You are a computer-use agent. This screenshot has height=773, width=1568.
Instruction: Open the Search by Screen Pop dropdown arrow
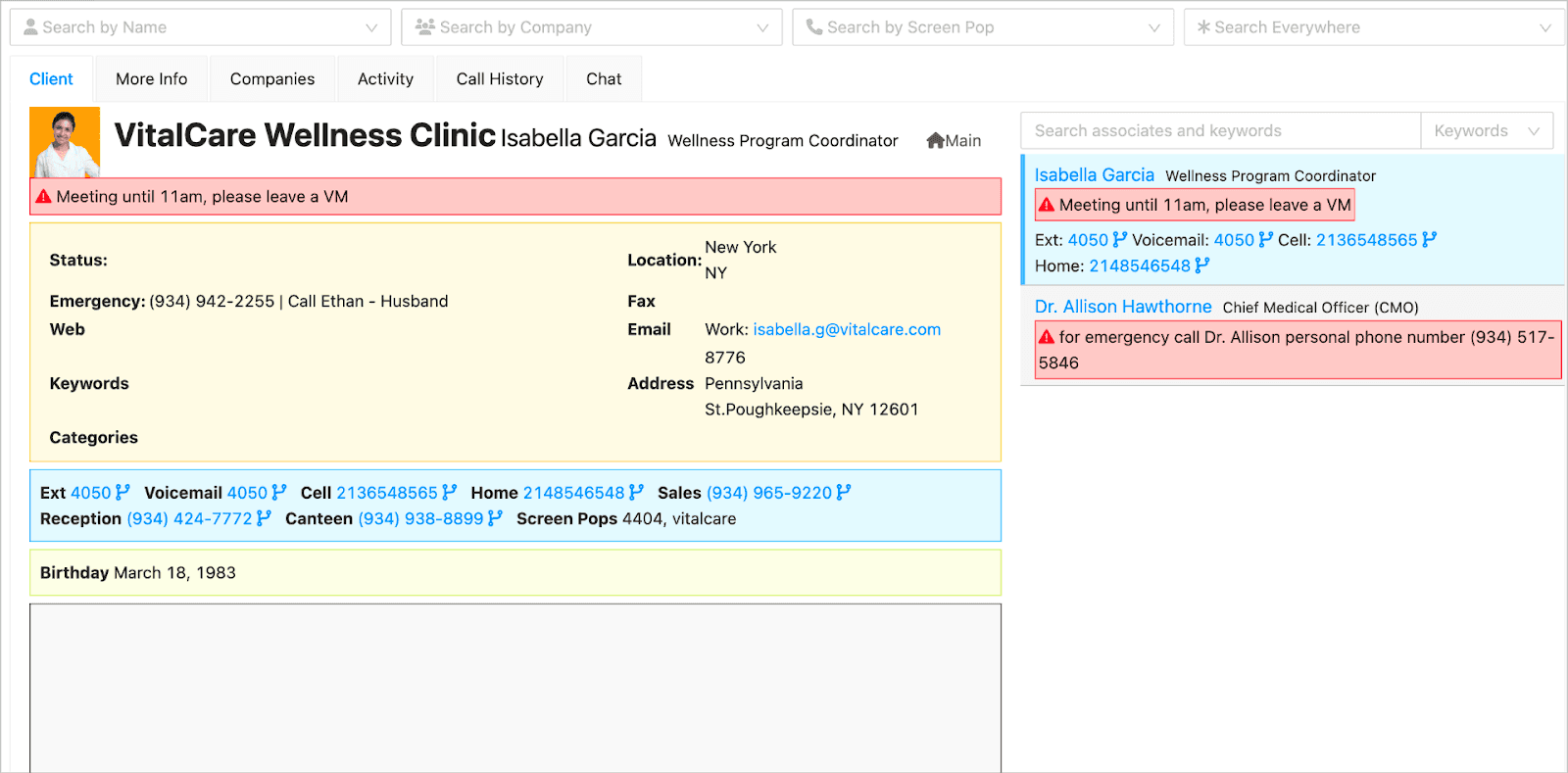(x=1153, y=27)
